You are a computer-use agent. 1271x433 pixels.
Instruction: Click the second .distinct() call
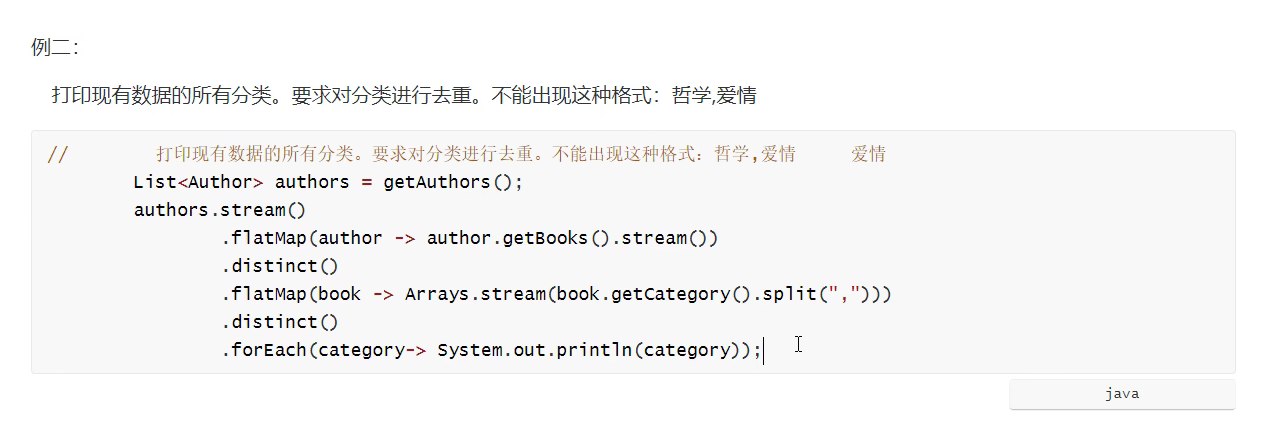[280, 322]
